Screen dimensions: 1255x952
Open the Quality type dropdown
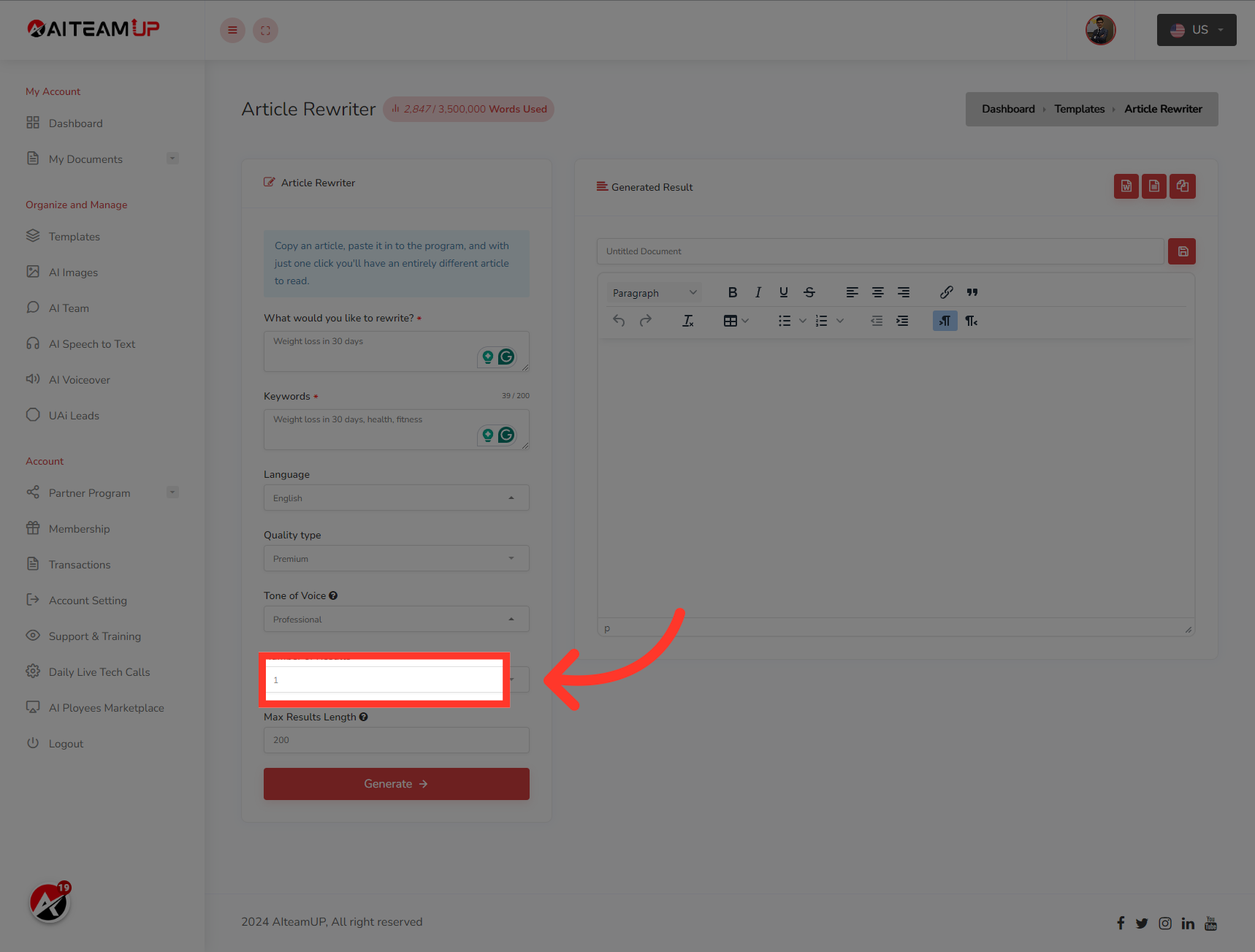[x=396, y=558]
